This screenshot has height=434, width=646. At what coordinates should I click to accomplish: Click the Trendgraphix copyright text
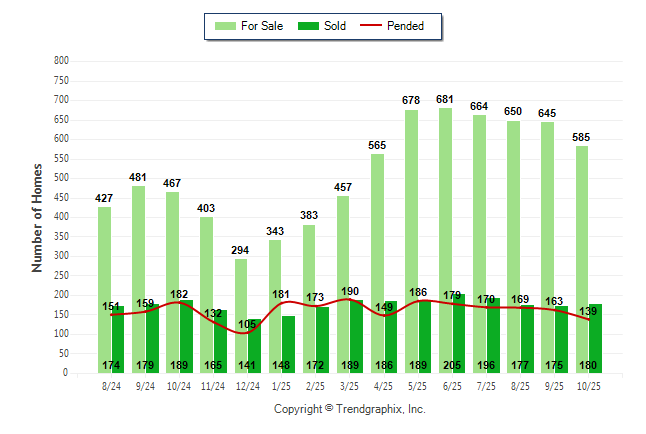pos(350,409)
